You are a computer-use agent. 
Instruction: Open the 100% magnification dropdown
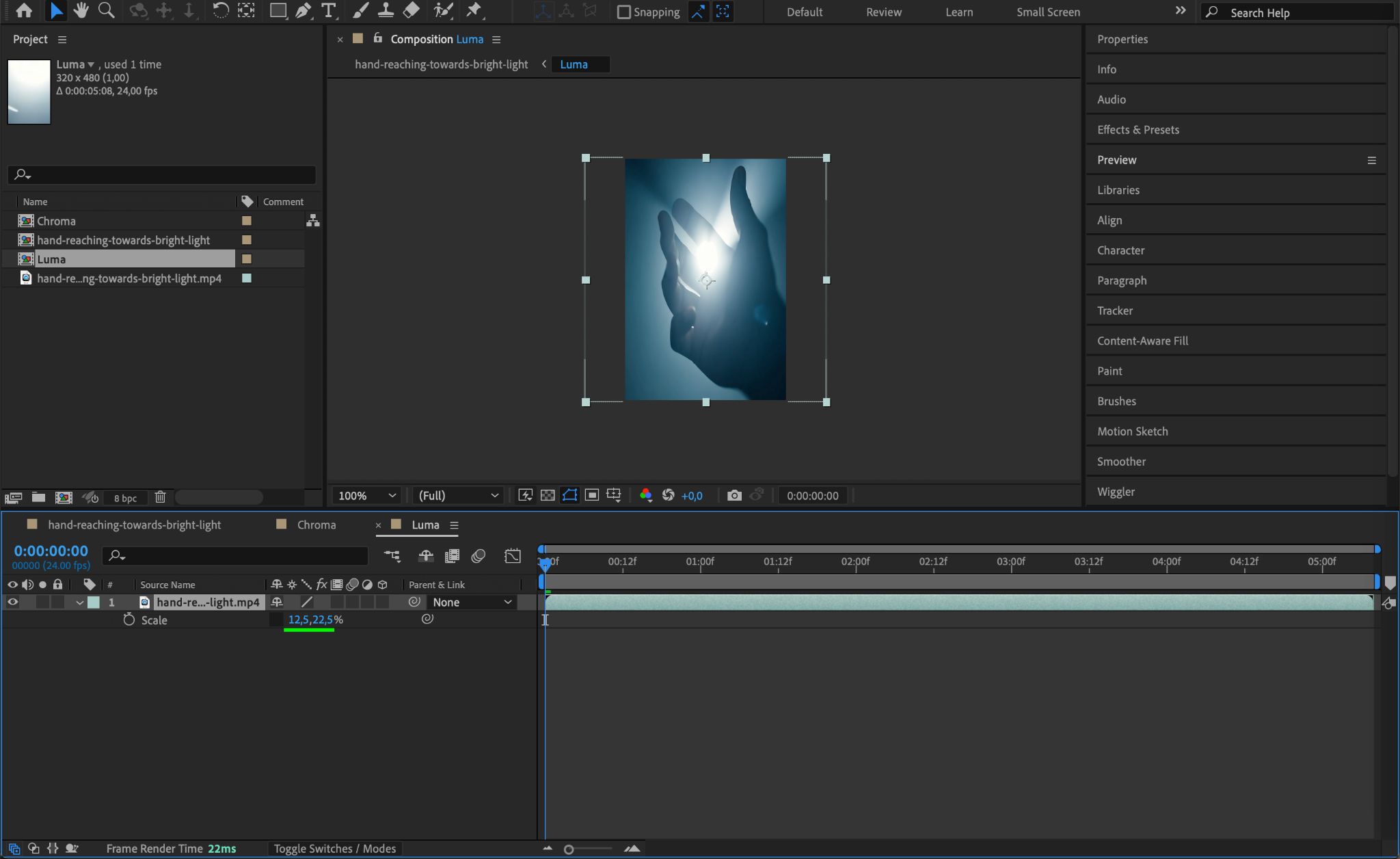tap(367, 495)
